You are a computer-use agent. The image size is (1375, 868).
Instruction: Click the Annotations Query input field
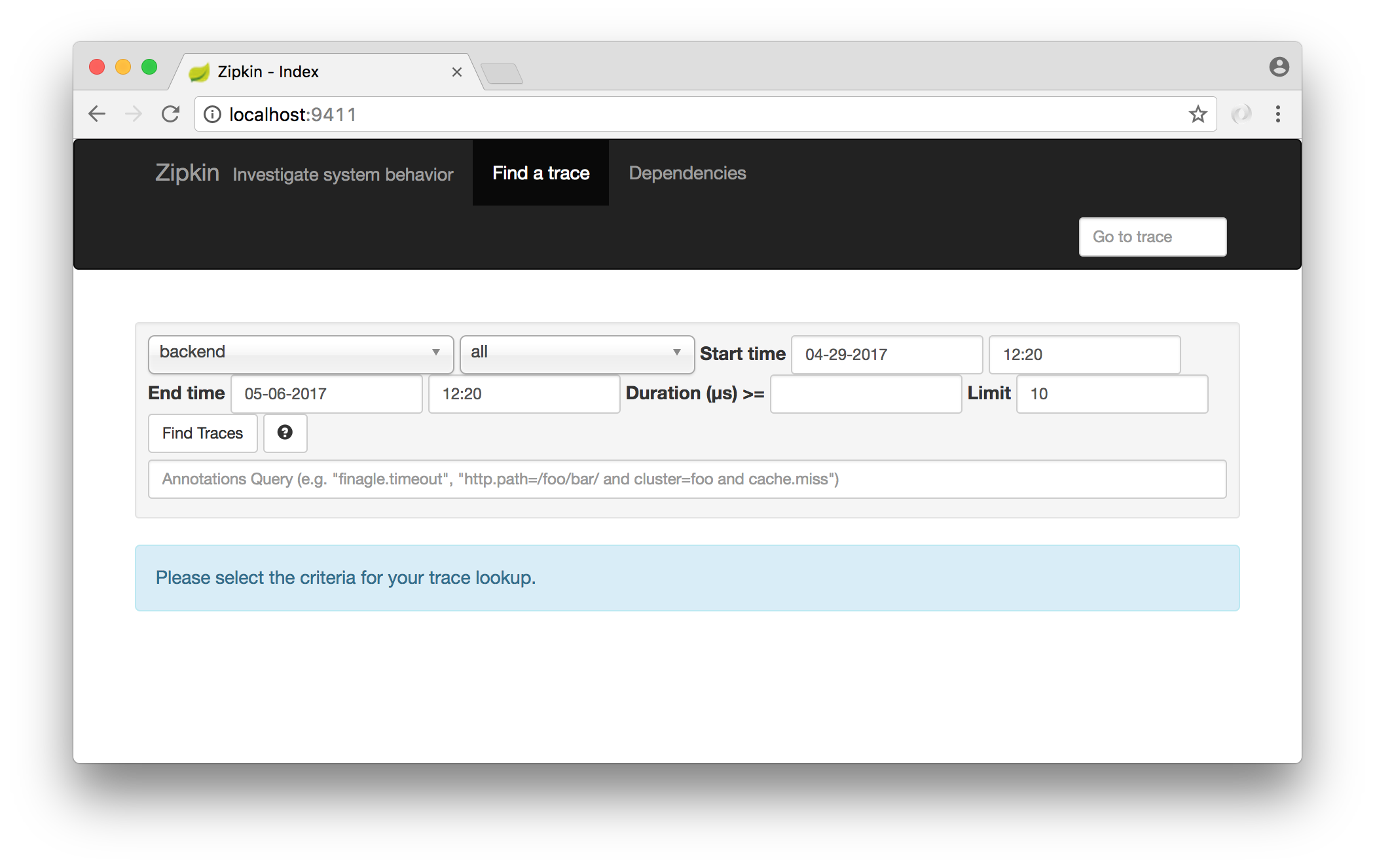coord(688,479)
